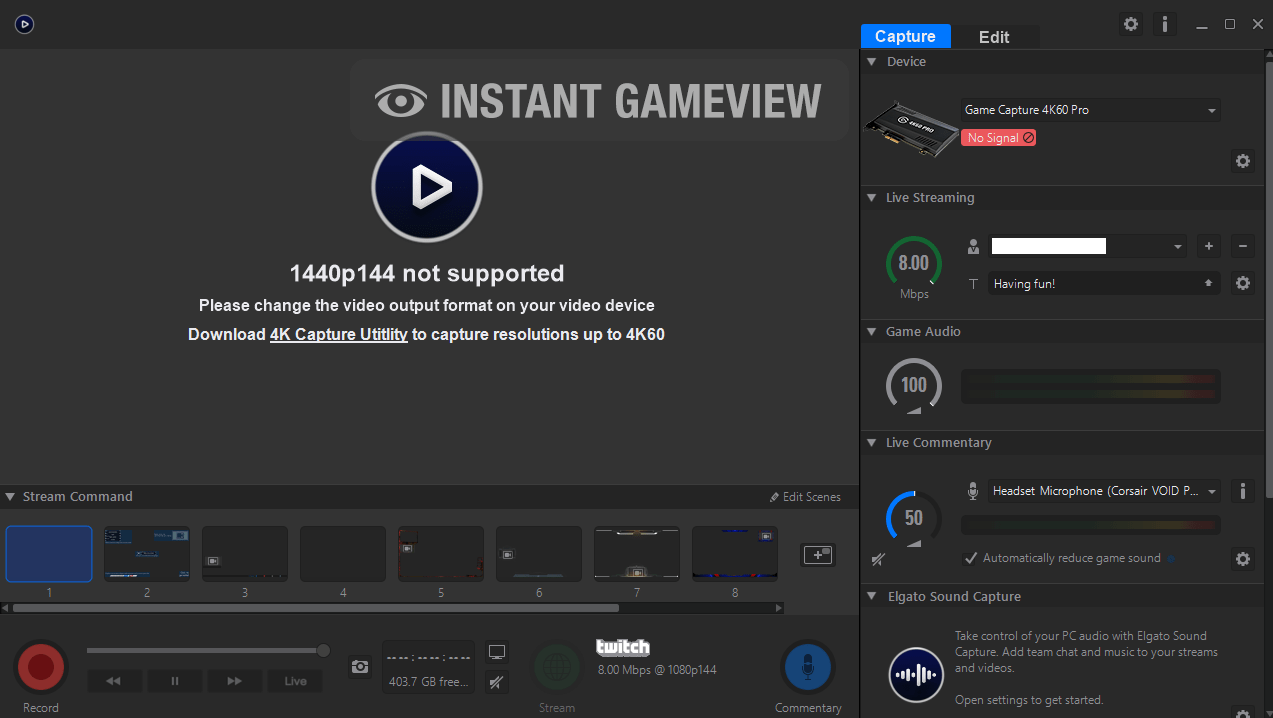
Task: Select scene thumbnail 2 in Stream Command
Action: 146,553
